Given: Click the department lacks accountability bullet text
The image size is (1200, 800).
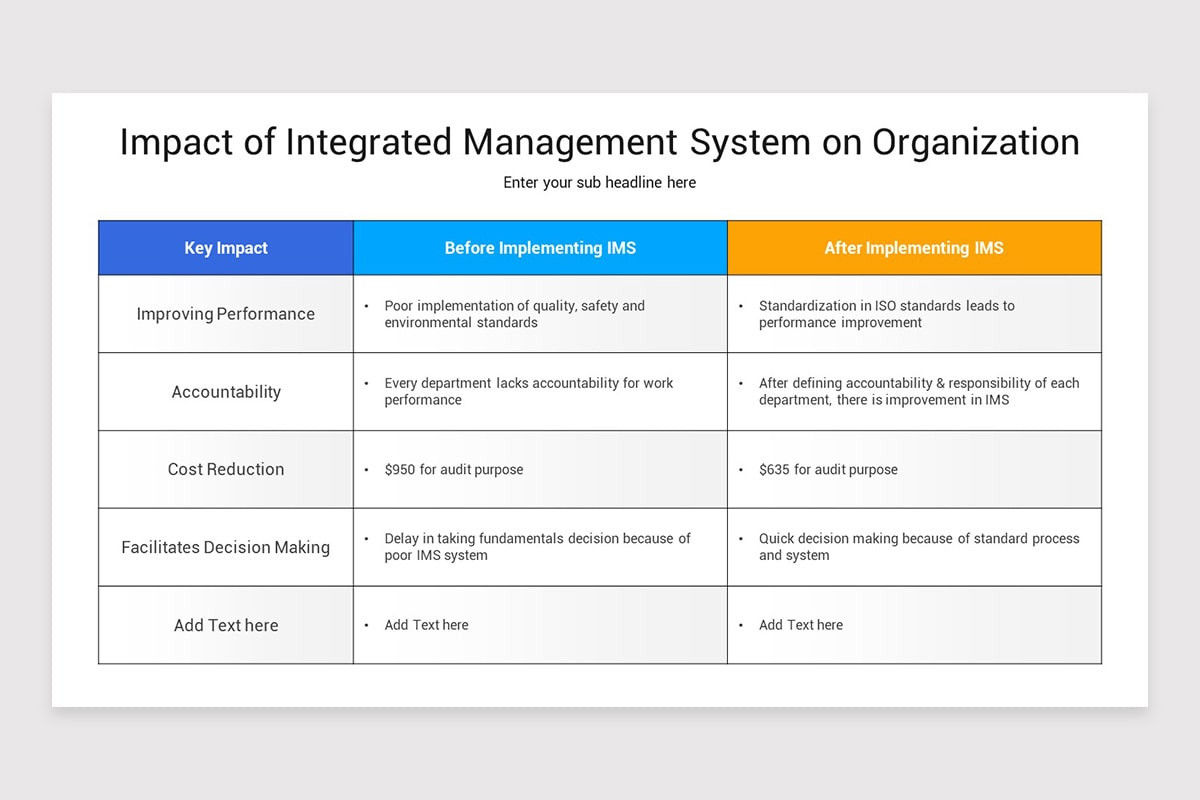Looking at the screenshot, I should [527, 391].
